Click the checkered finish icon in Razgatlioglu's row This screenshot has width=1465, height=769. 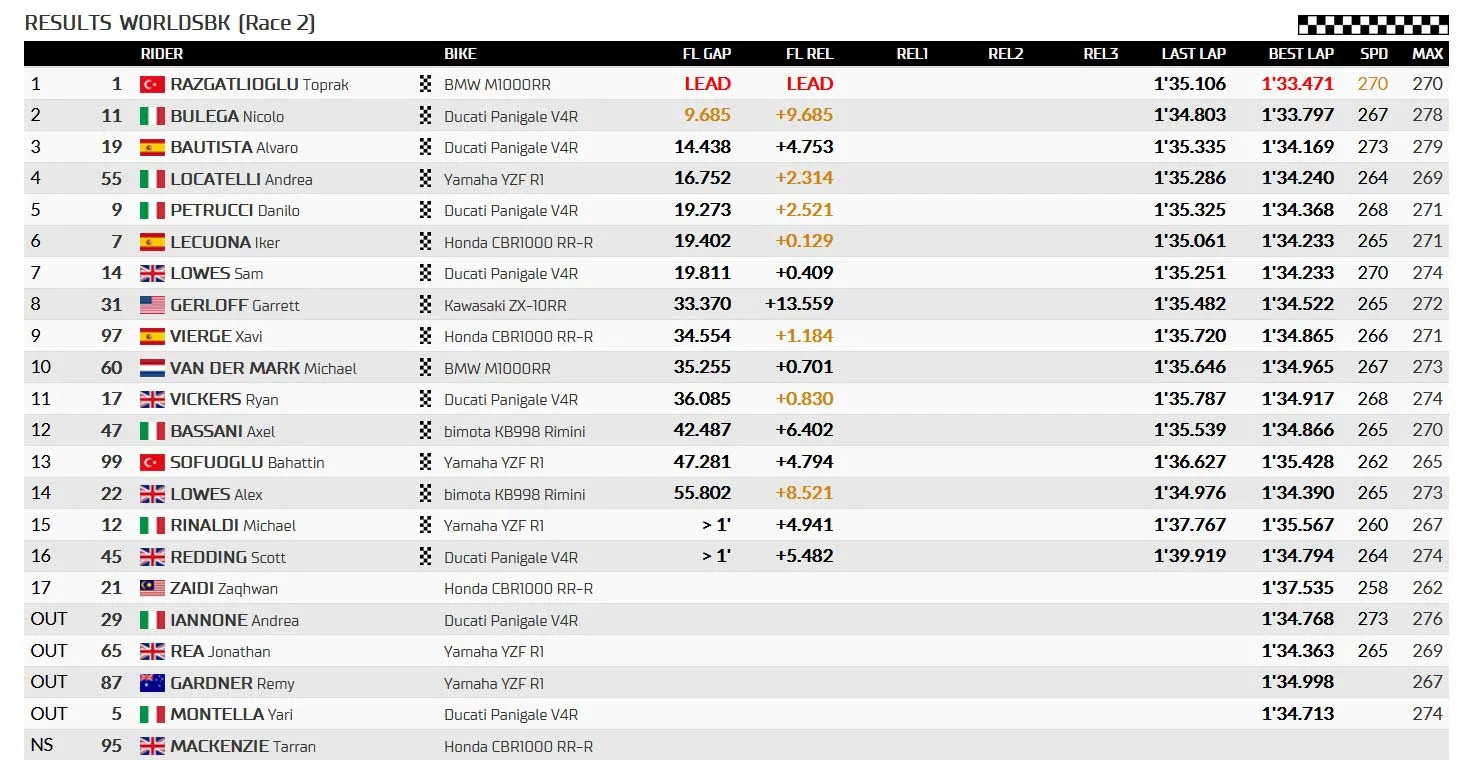[426, 85]
